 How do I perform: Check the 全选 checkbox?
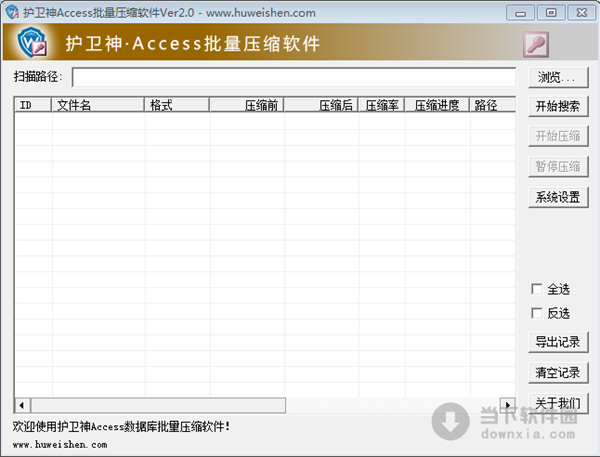536,289
